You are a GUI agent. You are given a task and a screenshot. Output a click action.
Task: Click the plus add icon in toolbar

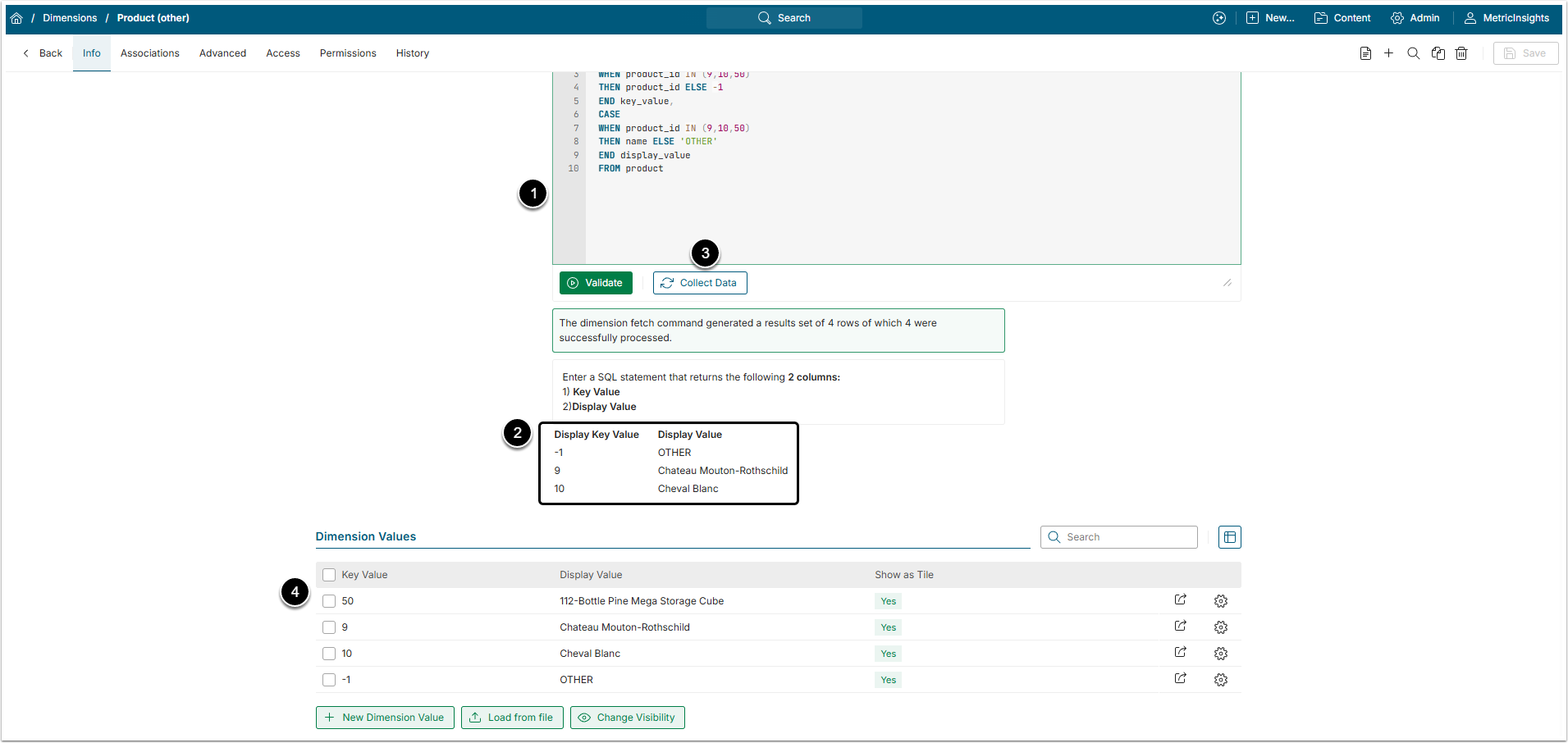point(1388,53)
